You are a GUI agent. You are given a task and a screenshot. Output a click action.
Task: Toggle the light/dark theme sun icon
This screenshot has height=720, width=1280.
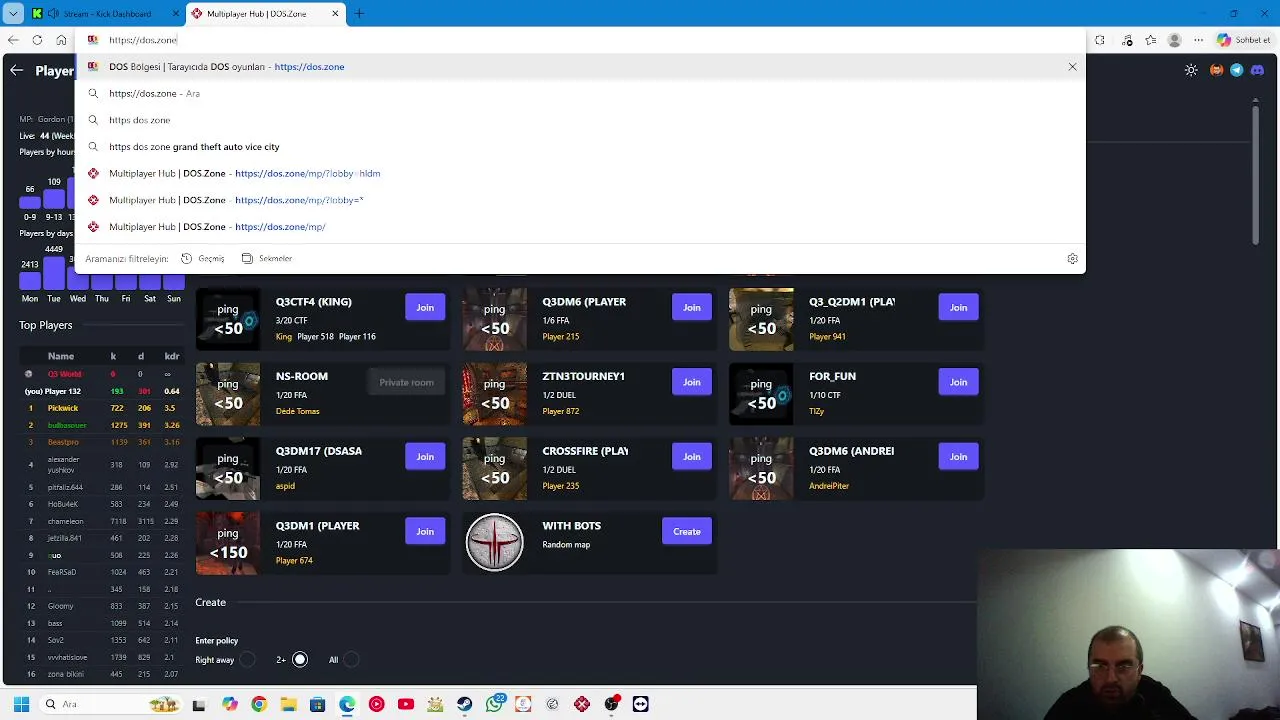click(x=1190, y=70)
